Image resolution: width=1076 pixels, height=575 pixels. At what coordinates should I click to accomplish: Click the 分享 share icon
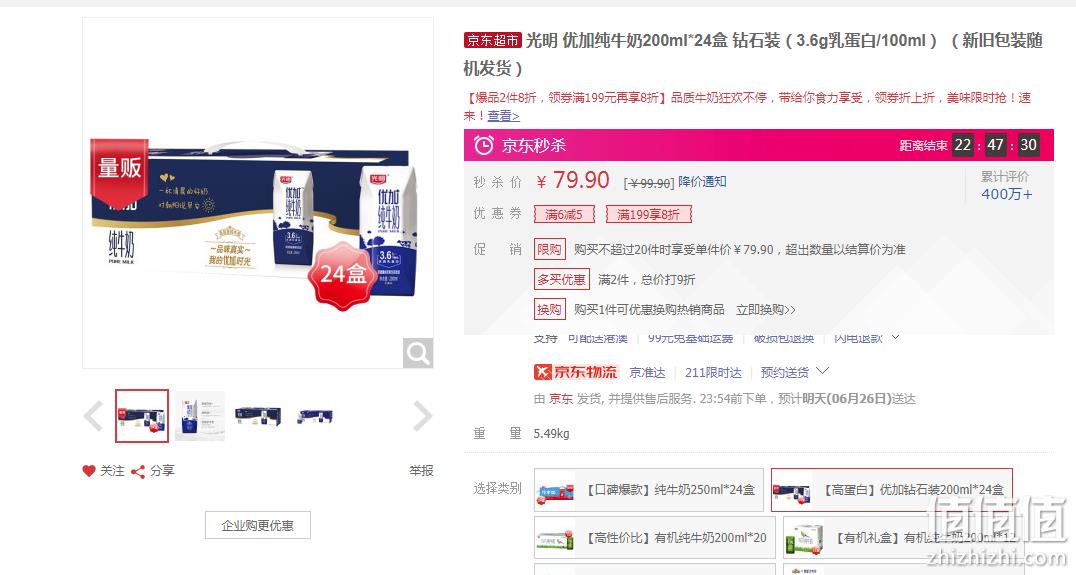(x=138, y=471)
